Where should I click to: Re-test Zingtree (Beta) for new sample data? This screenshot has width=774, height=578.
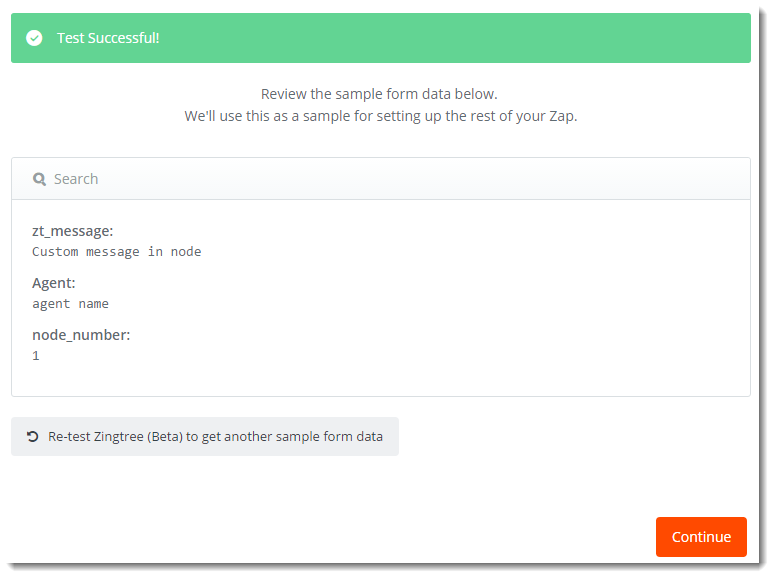pos(205,436)
